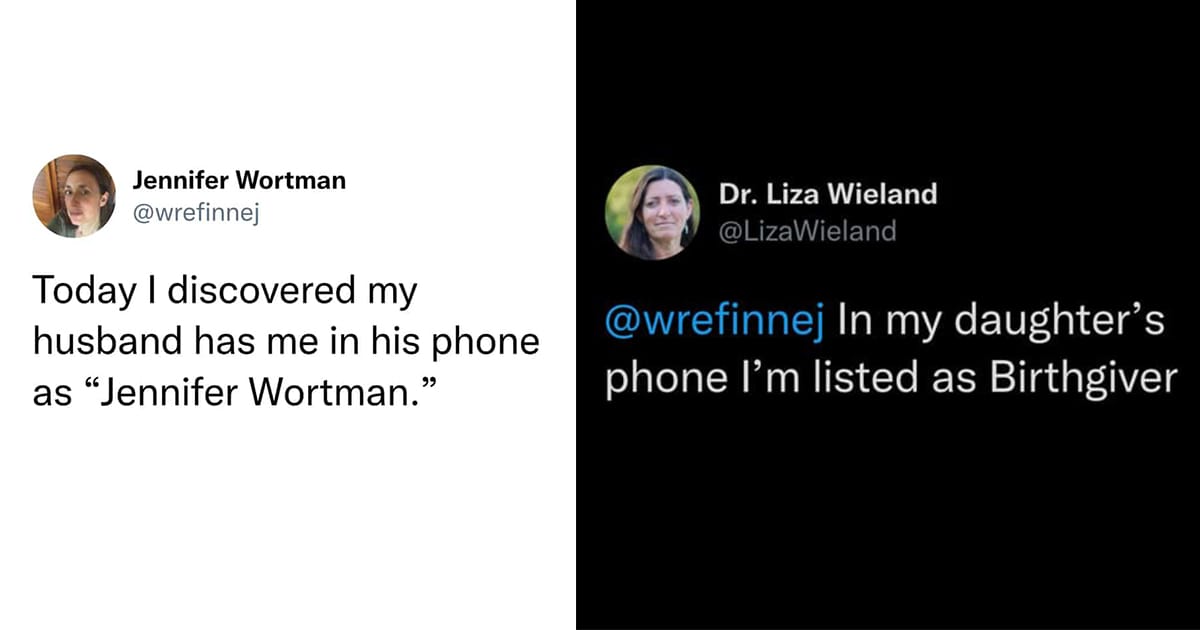The image size is (1200, 630).
Task: Open Dr. Liza Wieland's profile avatar
Action: (x=651, y=213)
